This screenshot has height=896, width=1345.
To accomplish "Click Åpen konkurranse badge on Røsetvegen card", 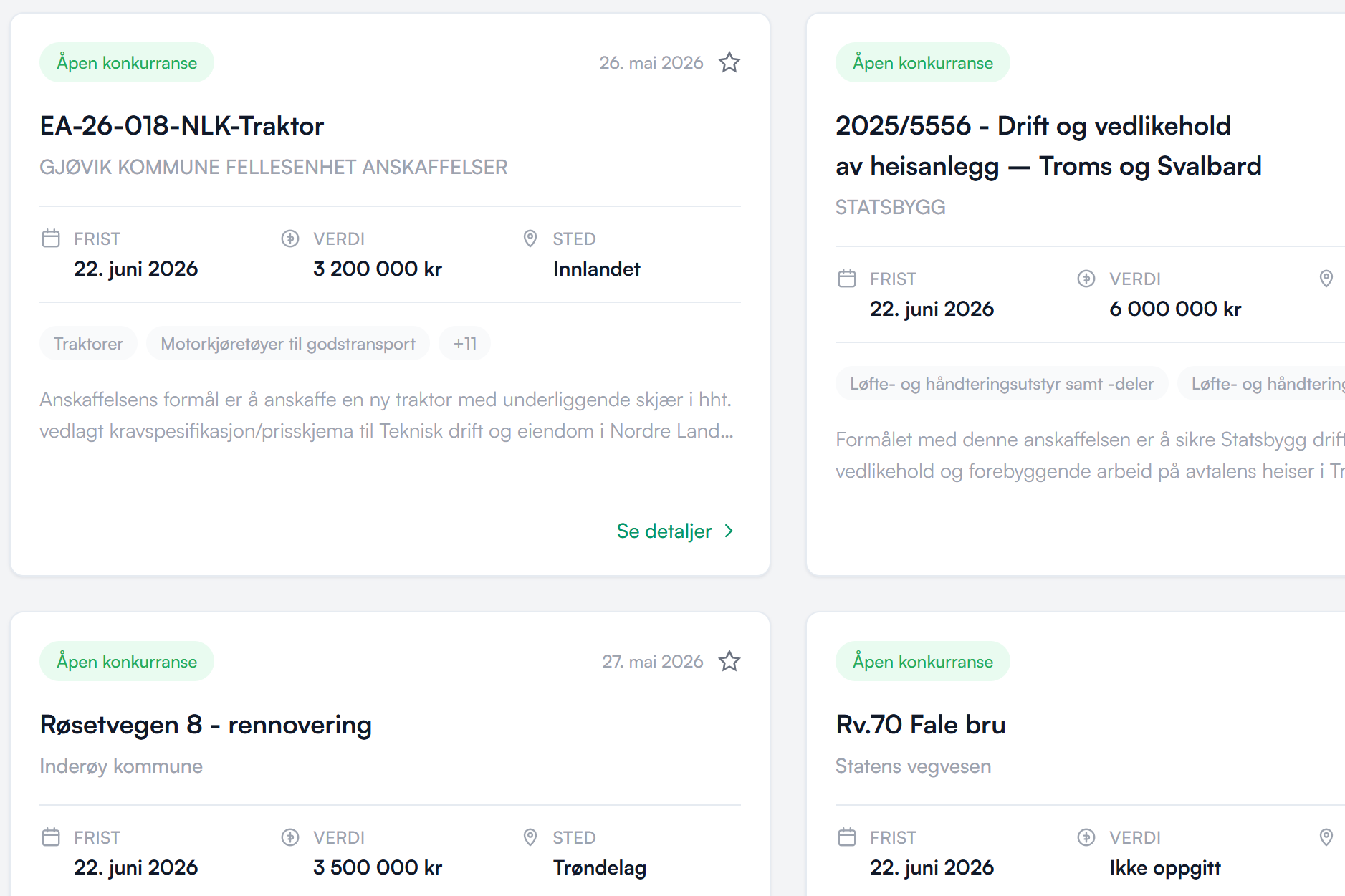I will click(127, 661).
